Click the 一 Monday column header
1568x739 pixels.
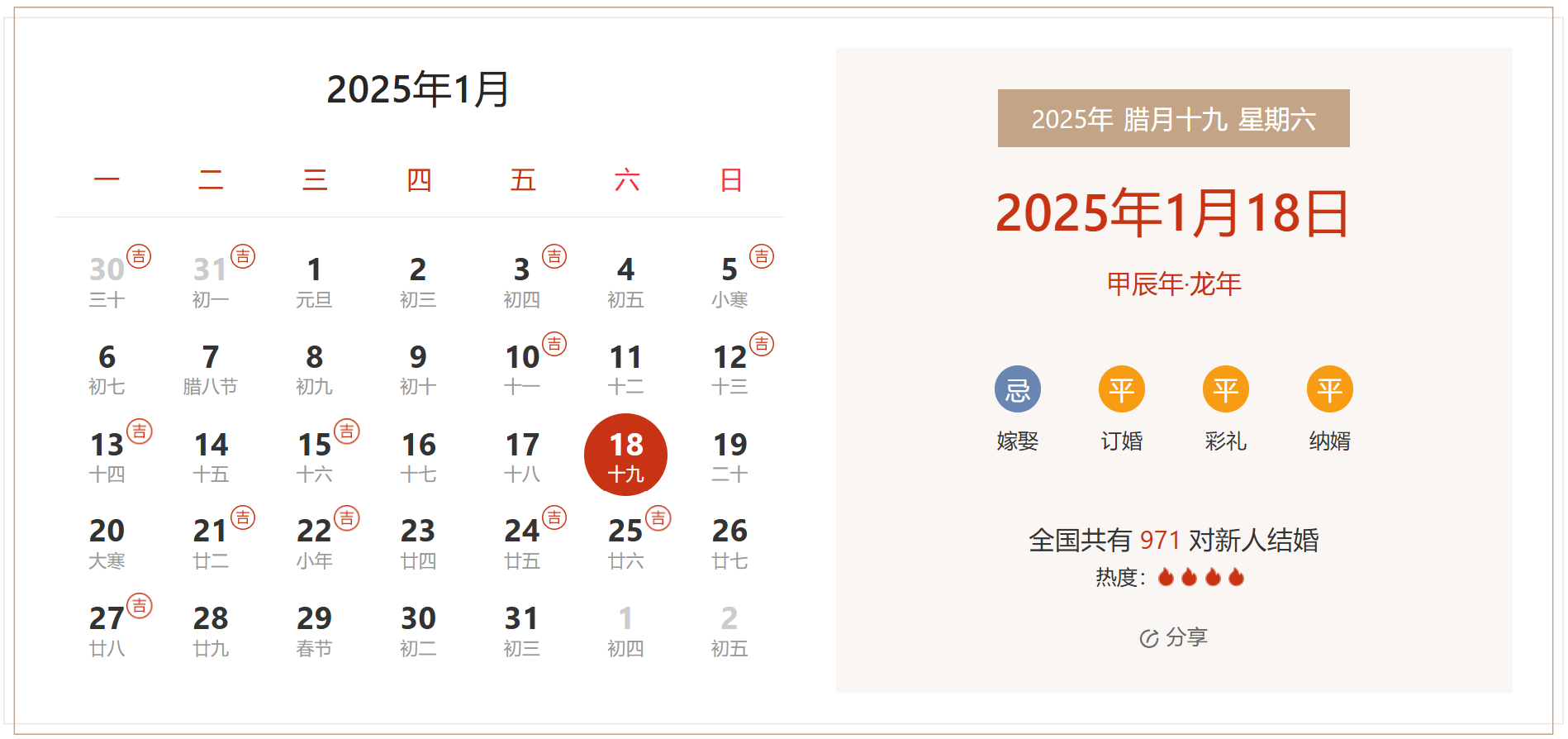pos(107,179)
